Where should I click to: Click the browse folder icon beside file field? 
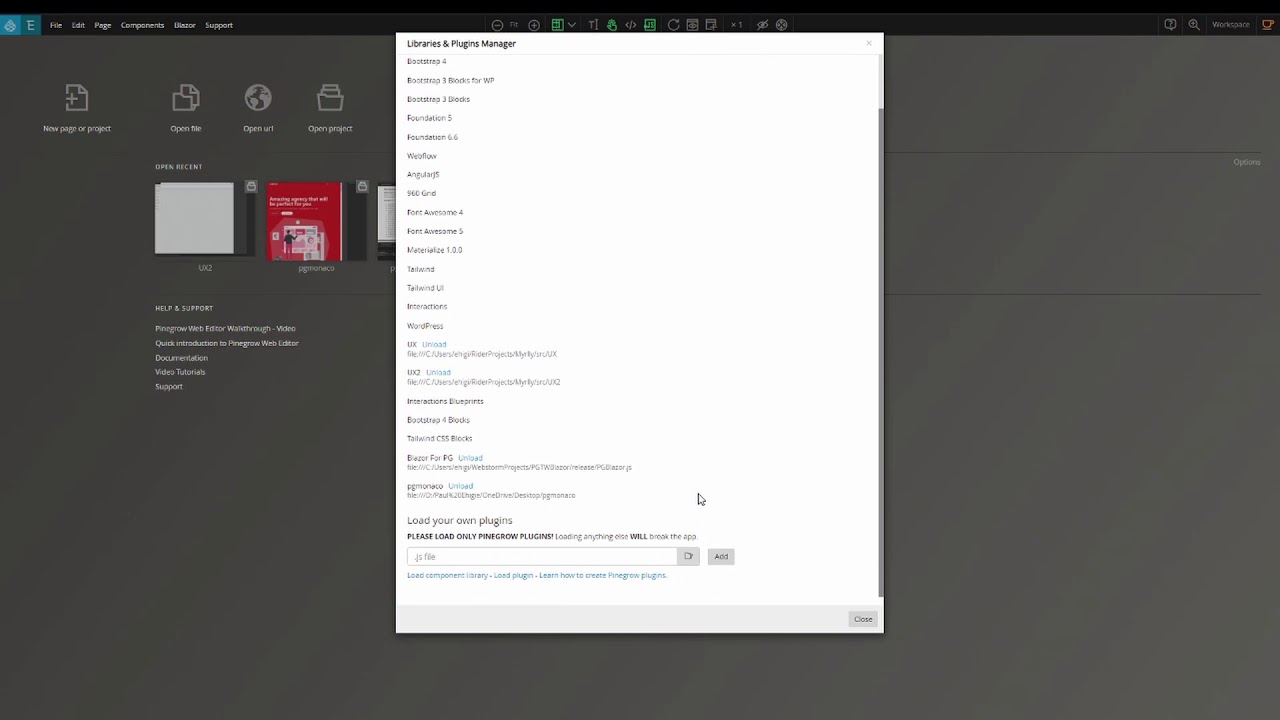688,556
